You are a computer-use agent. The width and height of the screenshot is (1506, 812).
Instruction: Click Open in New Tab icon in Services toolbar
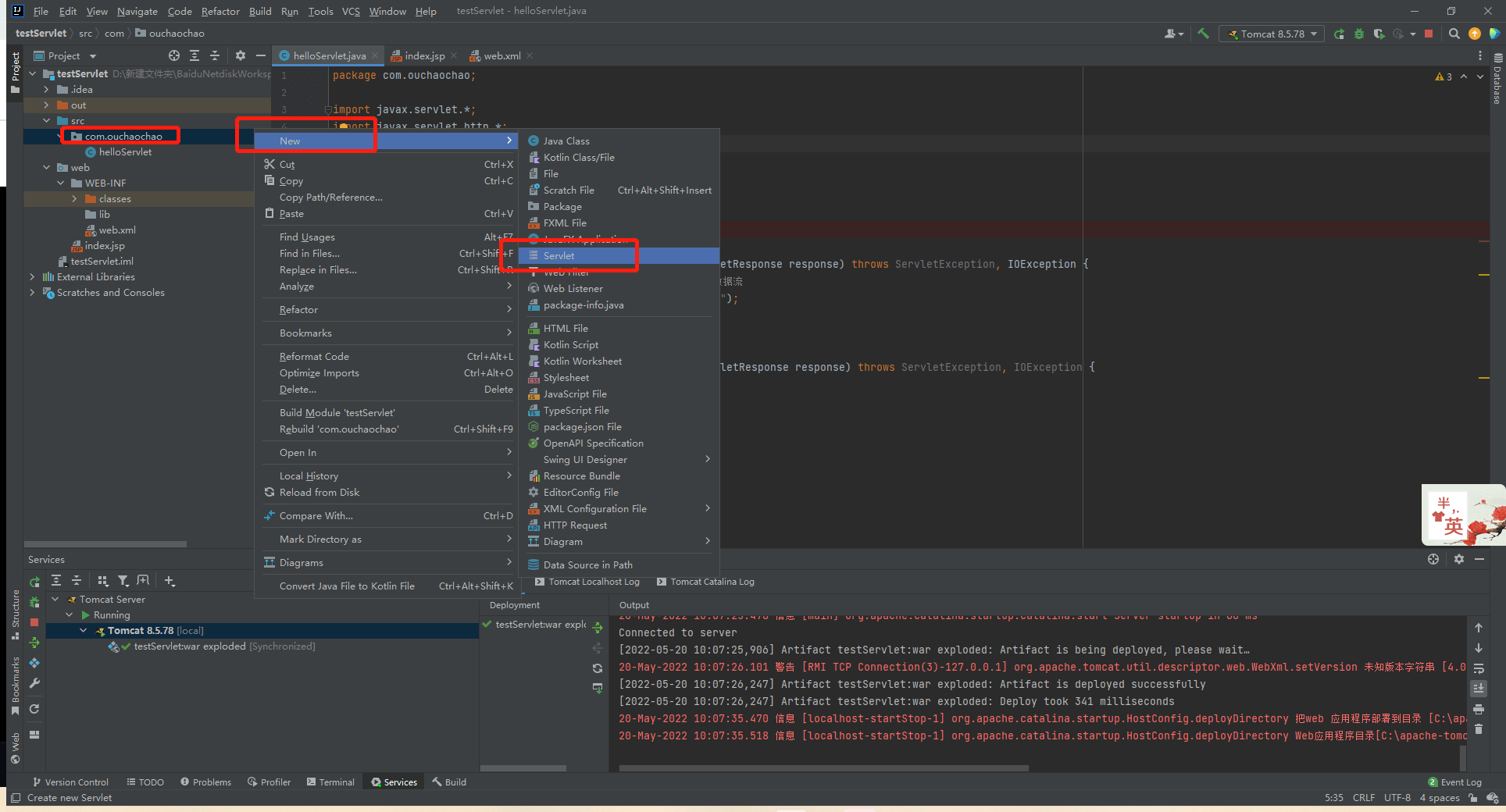pos(143,580)
